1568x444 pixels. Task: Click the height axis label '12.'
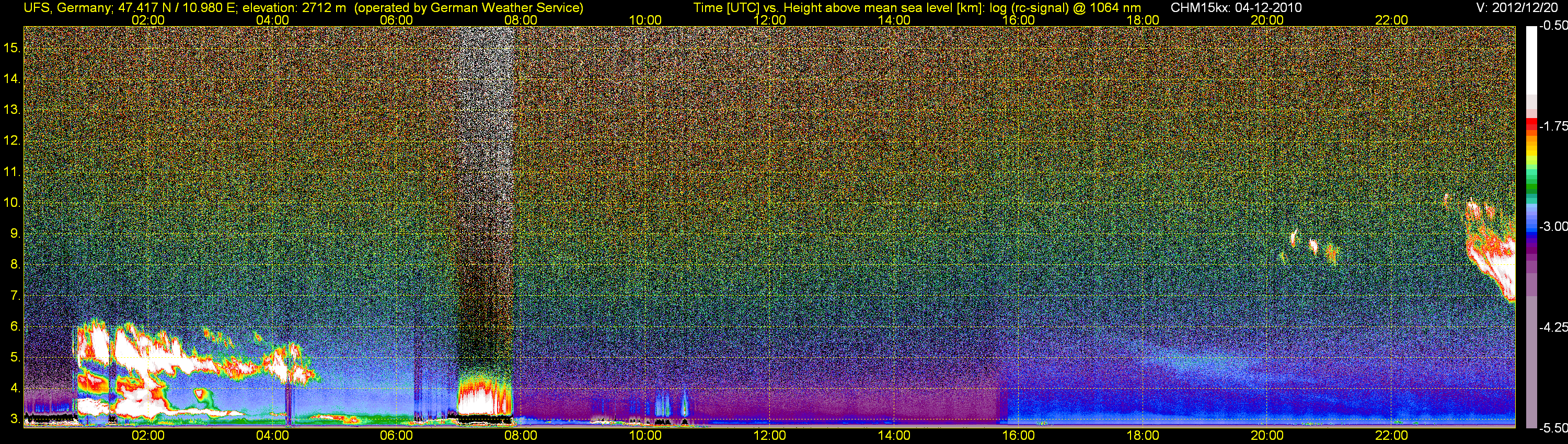[11, 141]
